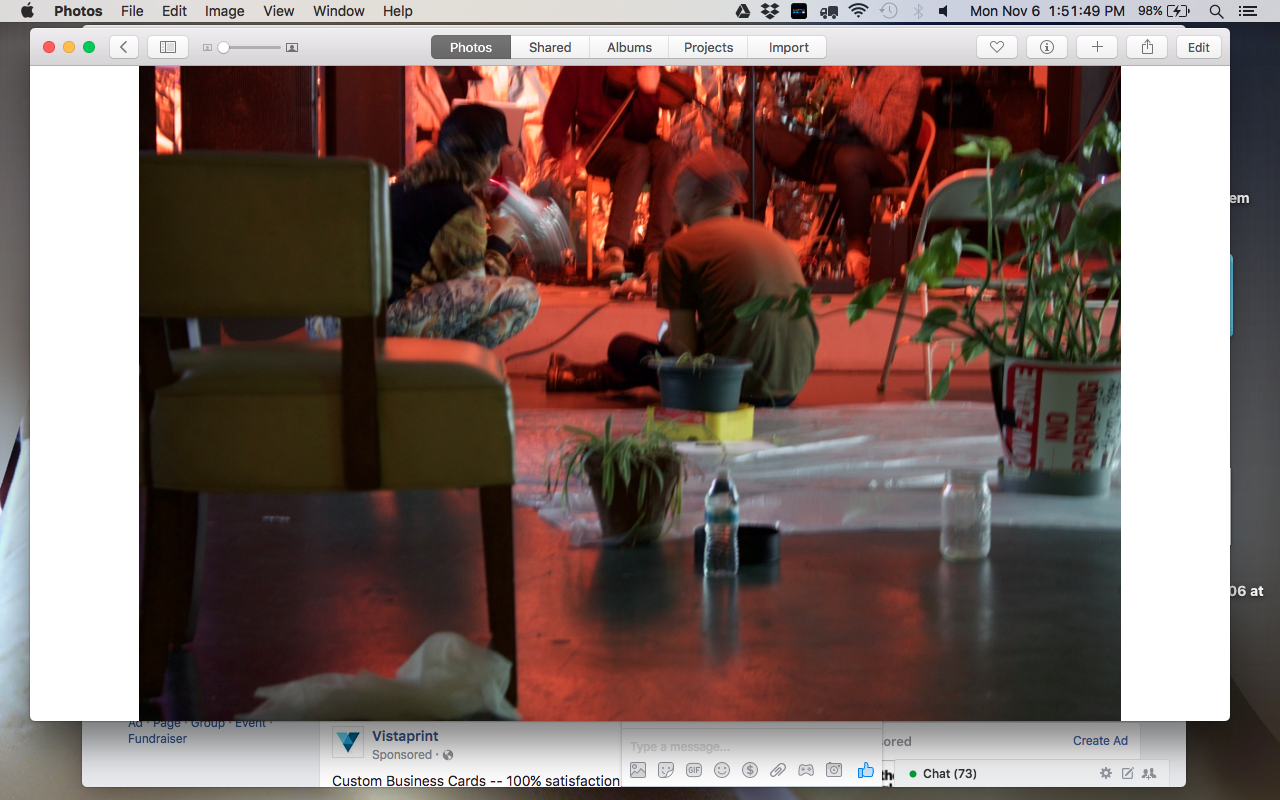Screen dimensions: 1280x800
Task: Open the Photos application menu
Action: pos(78,11)
